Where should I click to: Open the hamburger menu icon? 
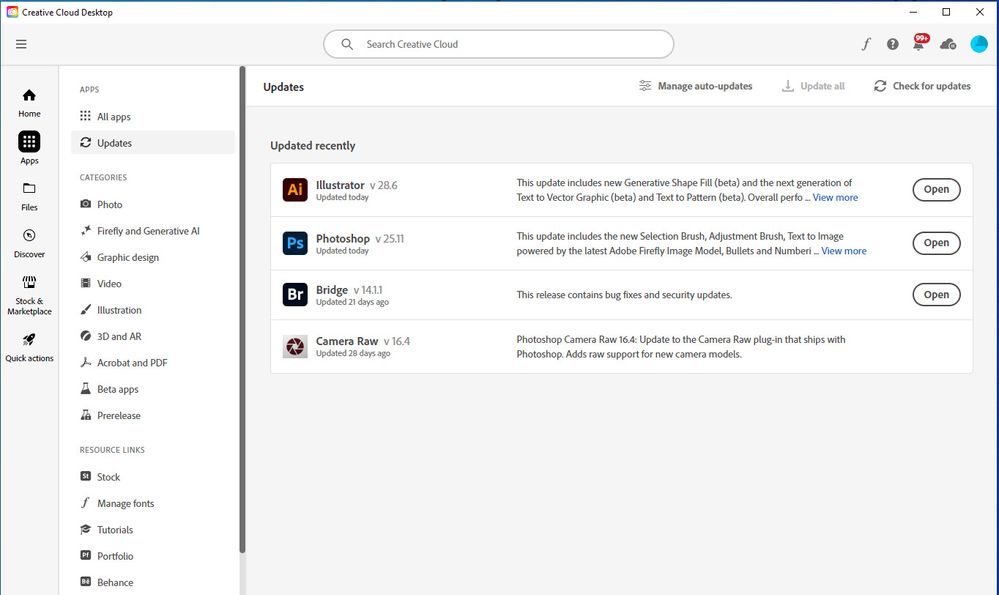pyautogui.click(x=21, y=44)
